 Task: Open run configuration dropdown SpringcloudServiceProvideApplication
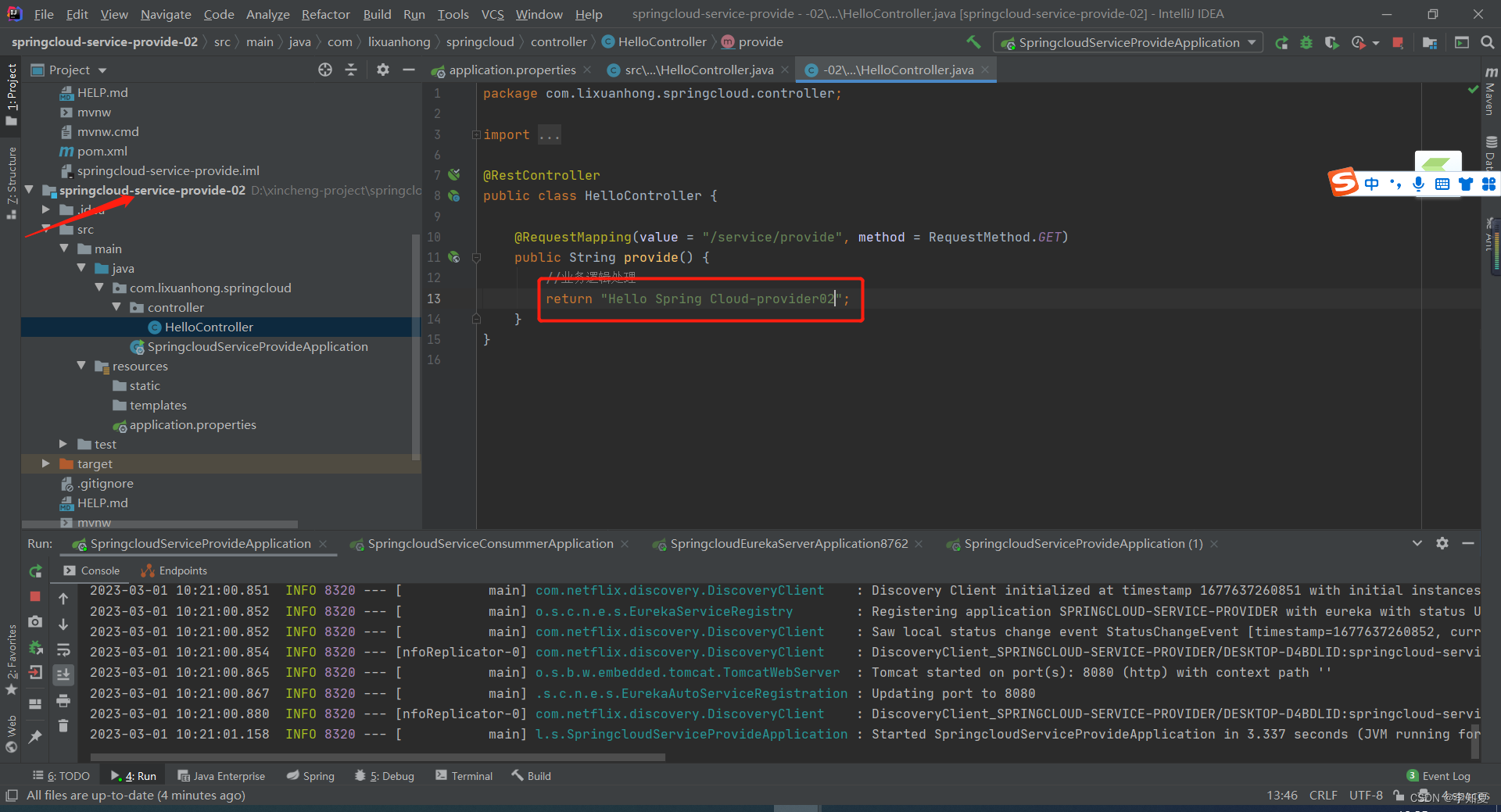click(x=1128, y=42)
